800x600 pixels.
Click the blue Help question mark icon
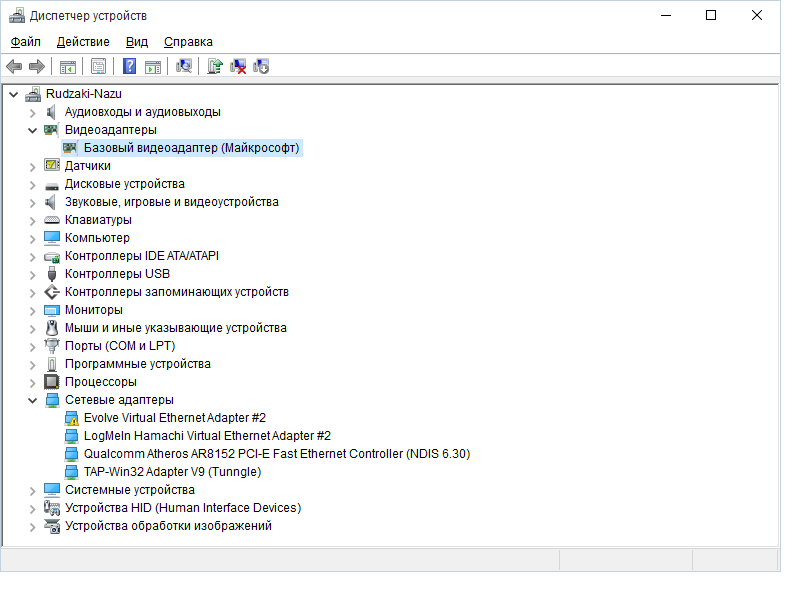(x=130, y=66)
